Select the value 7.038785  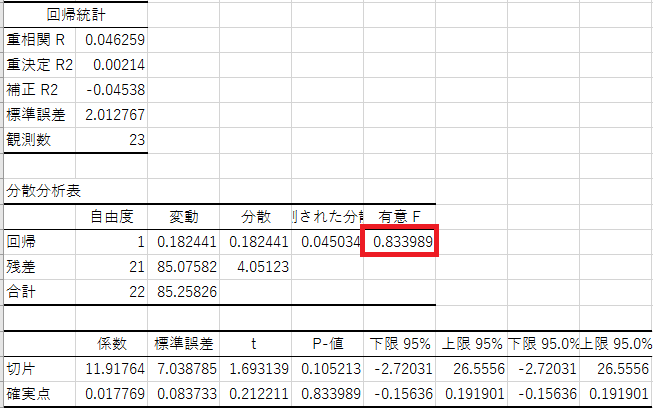click(x=184, y=369)
